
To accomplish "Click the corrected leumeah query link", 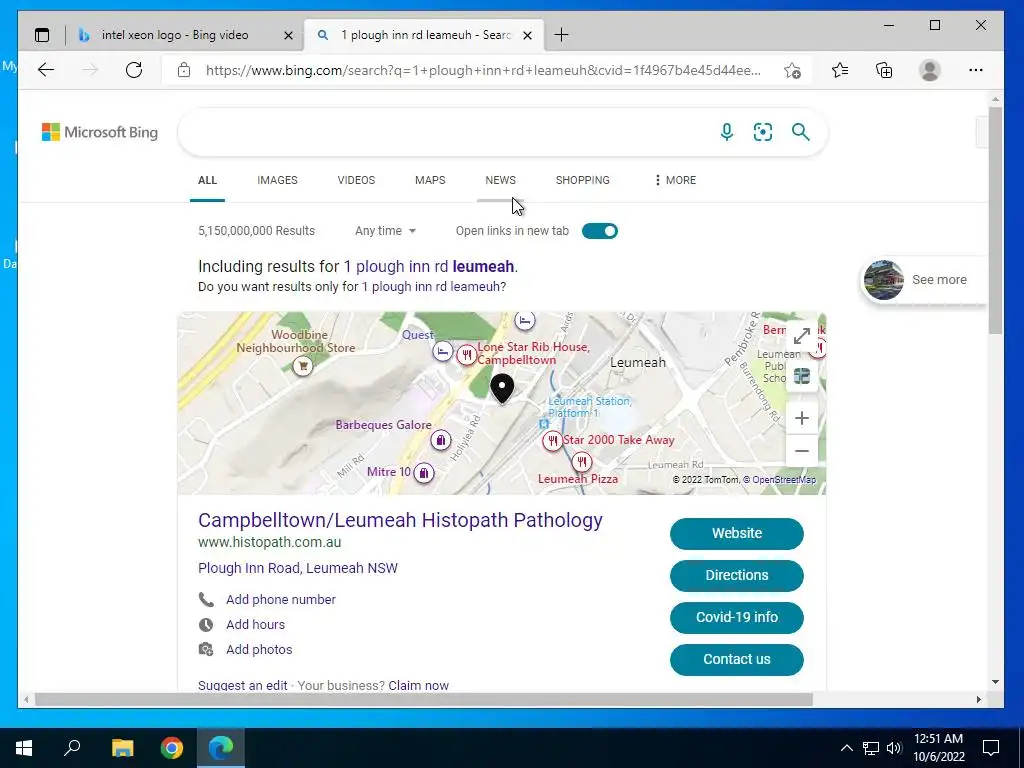I will tap(429, 266).
